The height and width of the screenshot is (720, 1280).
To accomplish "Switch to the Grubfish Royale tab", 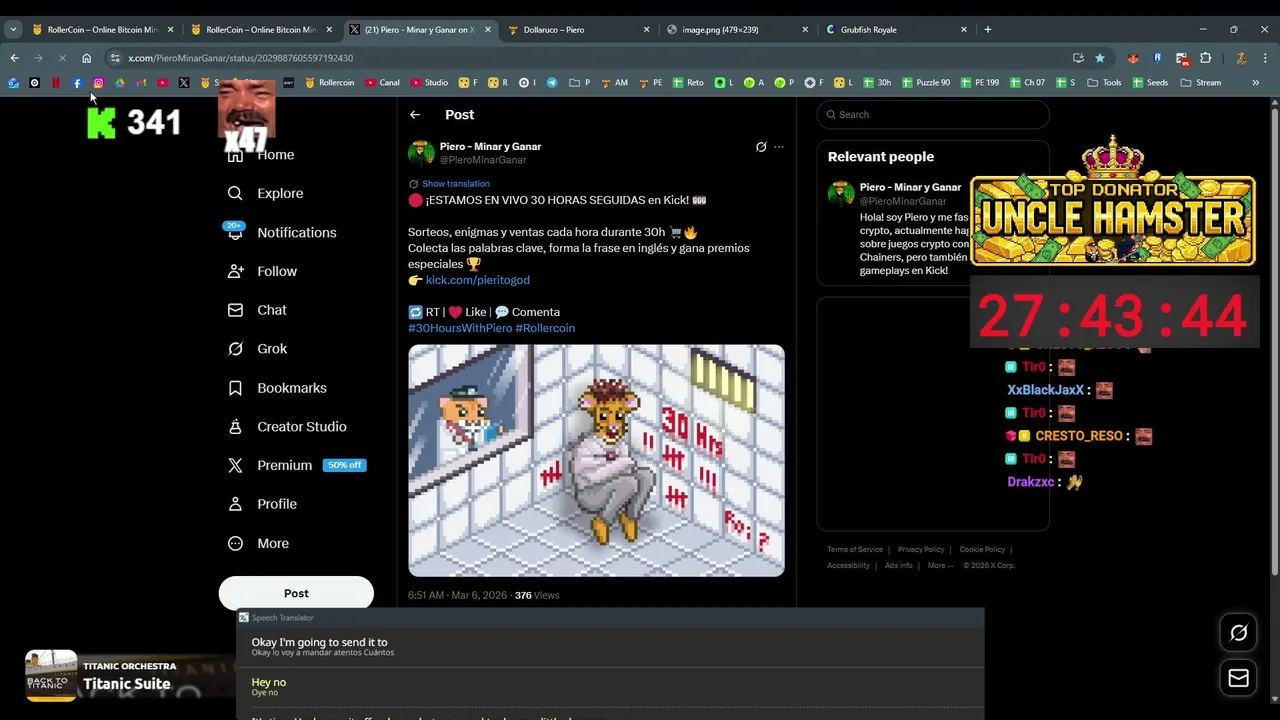I will tap(895, 30).
